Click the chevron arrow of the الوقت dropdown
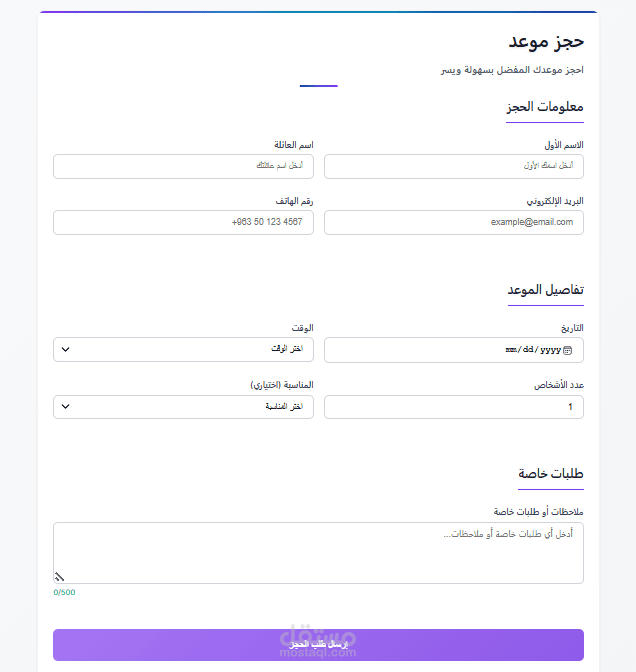Viewport: 636px width, 672px height. (66, 349)
